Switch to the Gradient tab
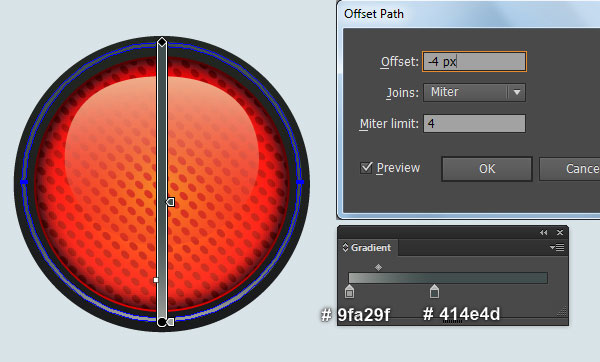 pyautogui.click(x=370, y=248)
